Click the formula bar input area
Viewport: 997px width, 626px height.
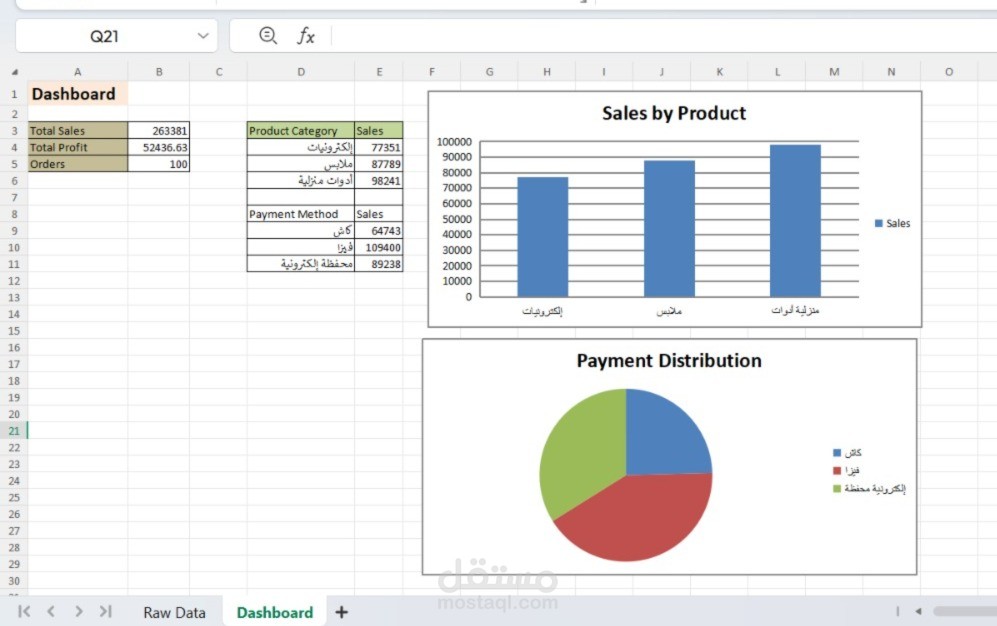664,36
